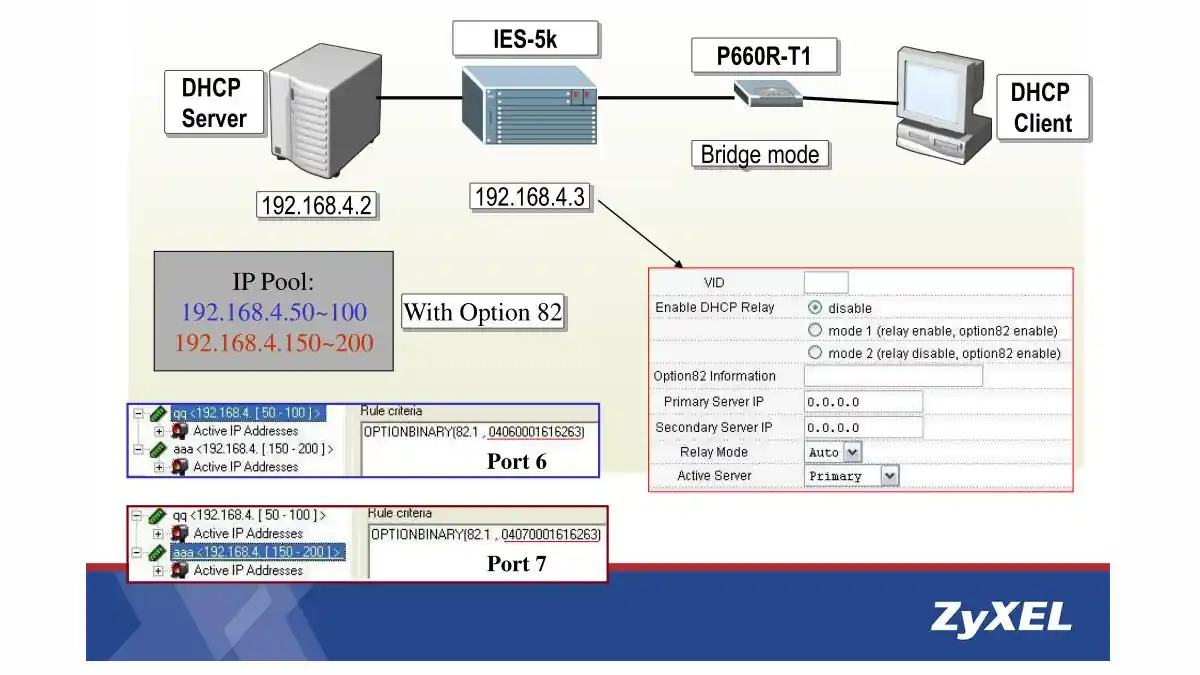Click the Active Server label
Image resolution: width=1200 pixels, height=675 pixels.
coord(714,475)
